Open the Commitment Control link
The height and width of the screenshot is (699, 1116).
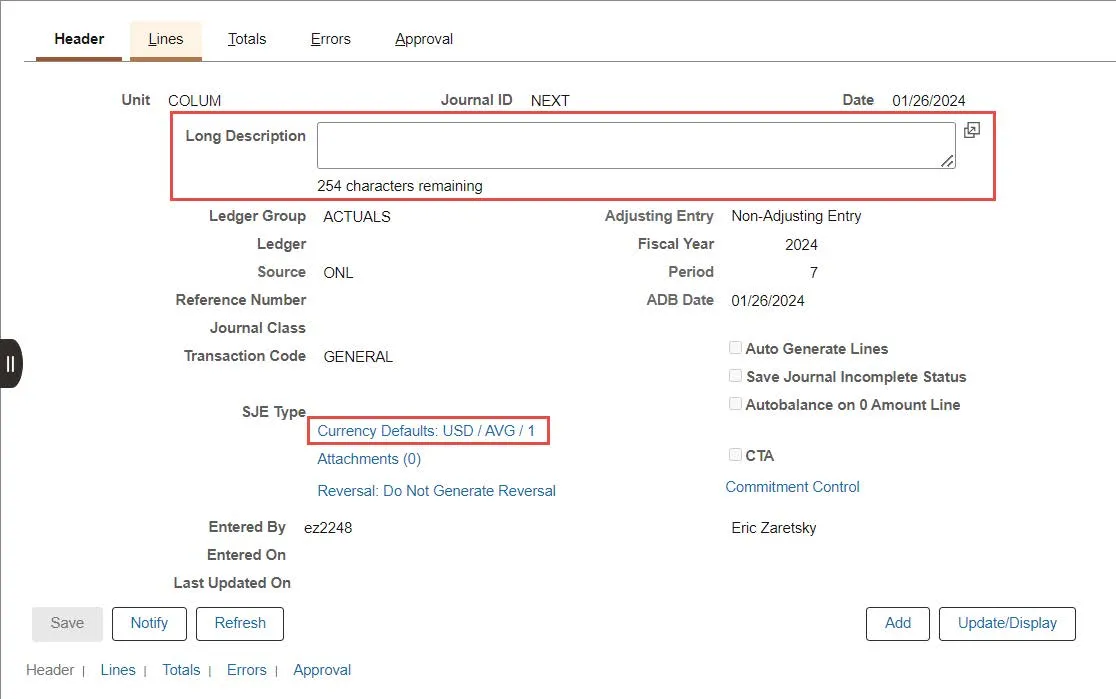point(792,487)
